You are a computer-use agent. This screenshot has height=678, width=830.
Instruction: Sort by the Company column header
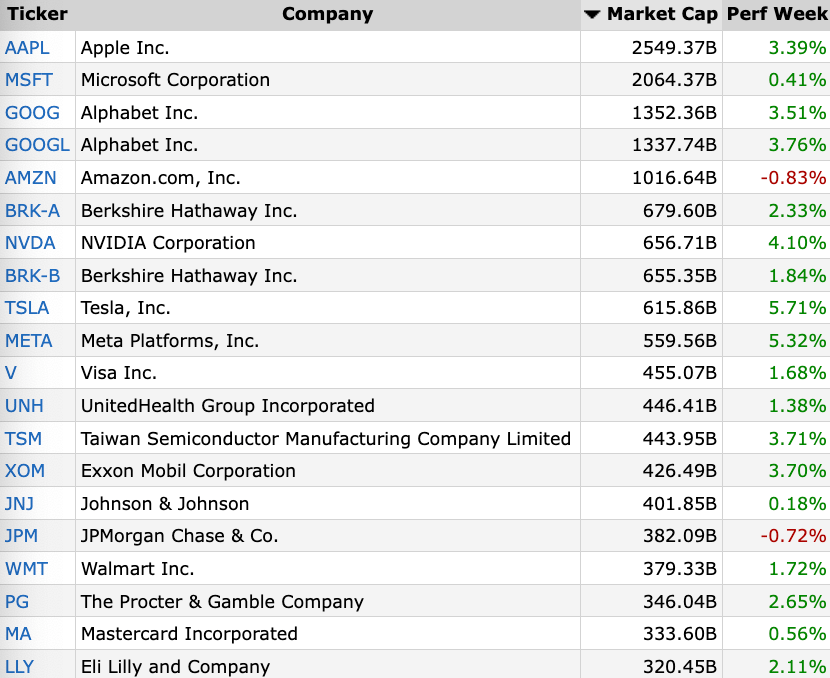click(328, 14)
